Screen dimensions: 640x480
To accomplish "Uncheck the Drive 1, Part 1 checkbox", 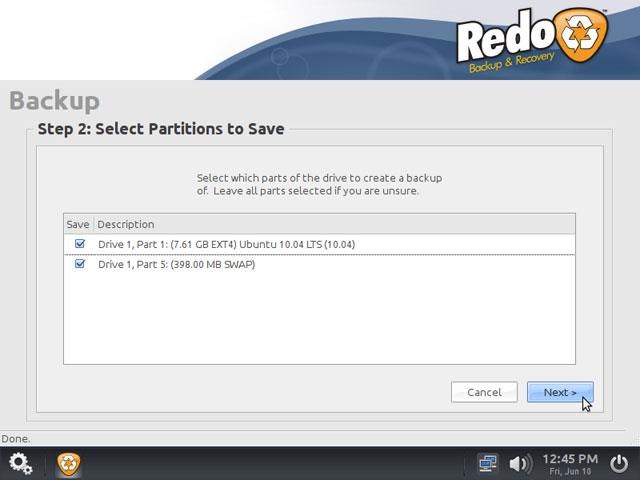I will [x=80, y=244].
